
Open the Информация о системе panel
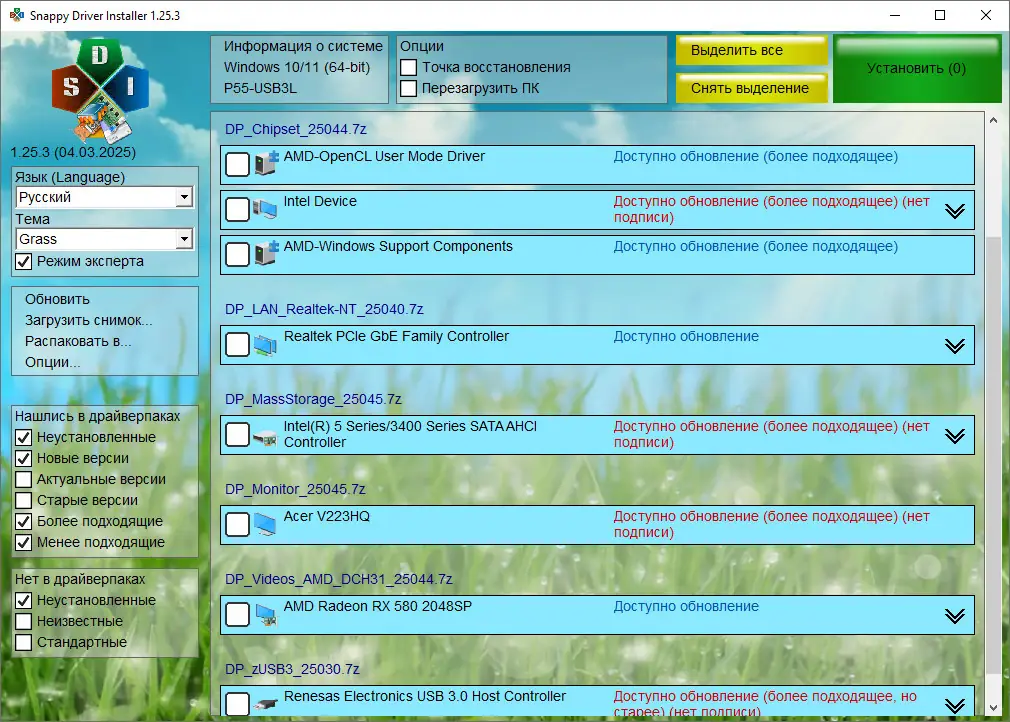[x=300, y=68]
